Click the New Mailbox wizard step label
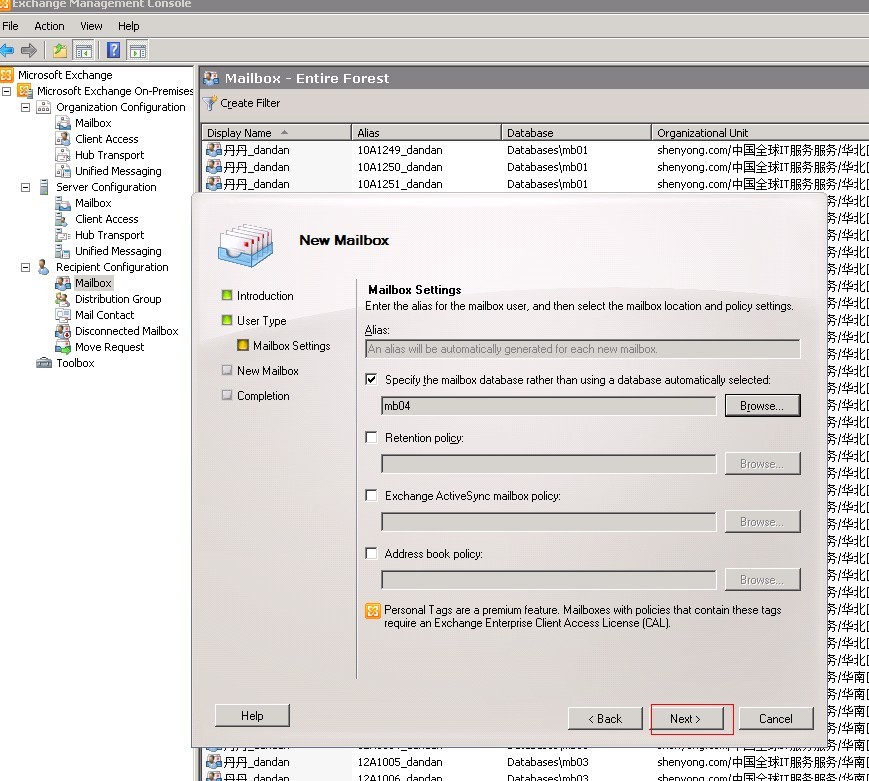 click(x=268, y=371)
